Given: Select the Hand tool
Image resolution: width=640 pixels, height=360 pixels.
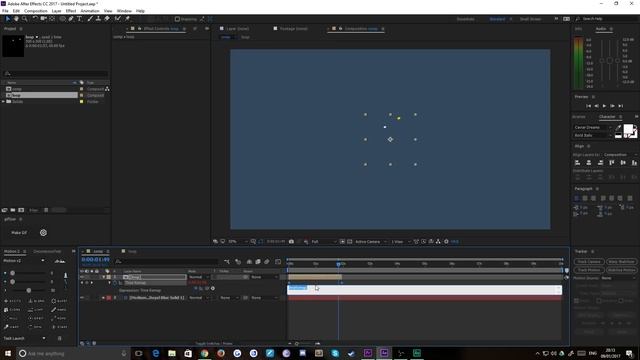Looking at the screenshot, I should [x=16, y=19].
